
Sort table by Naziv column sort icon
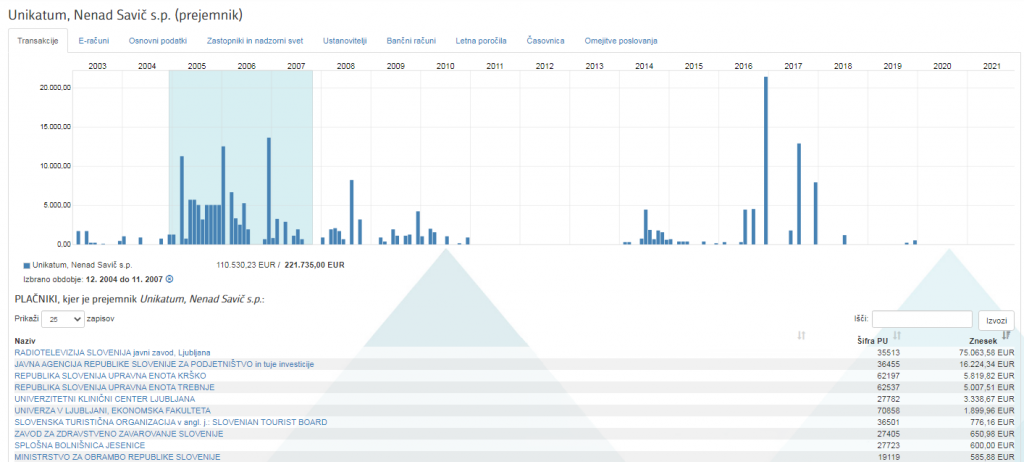tap(801, 335)
